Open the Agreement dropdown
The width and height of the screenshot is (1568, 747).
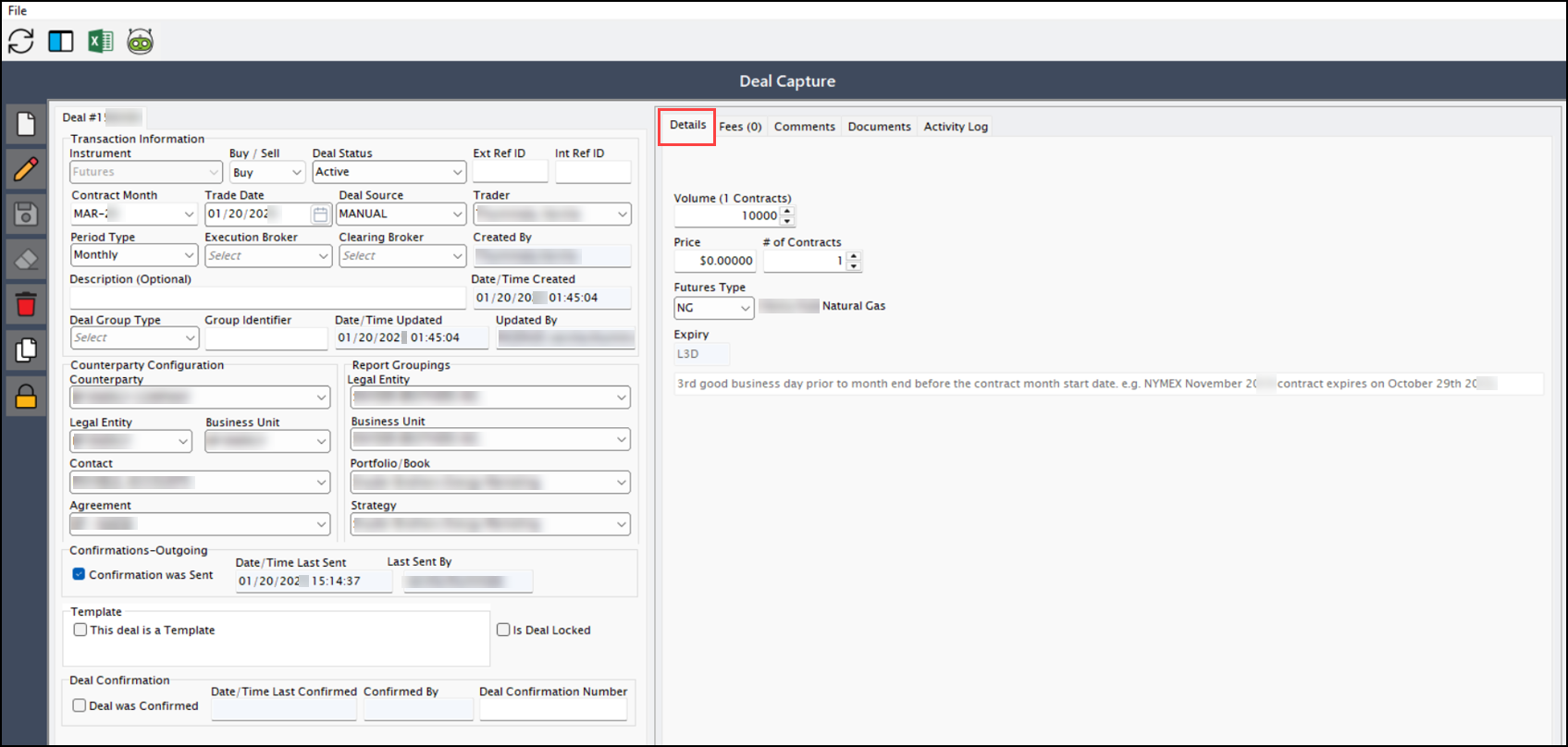click(200, 524)
